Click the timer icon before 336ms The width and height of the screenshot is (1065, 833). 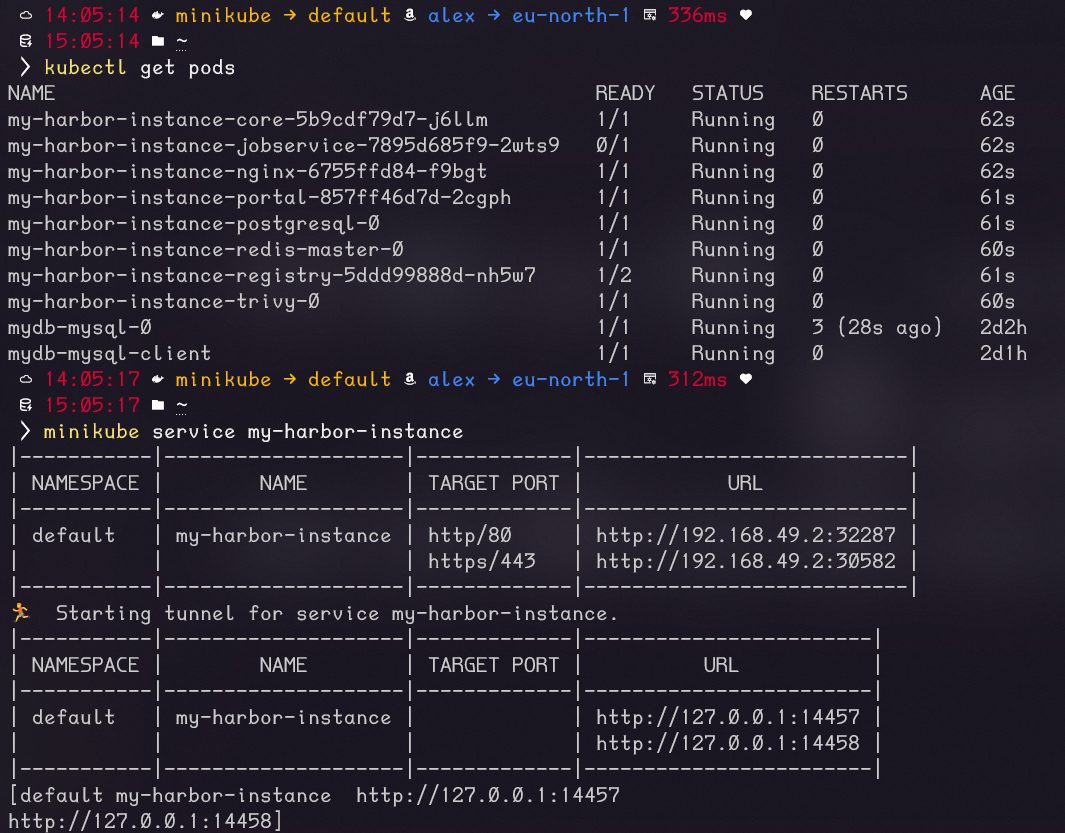point(650,15)
